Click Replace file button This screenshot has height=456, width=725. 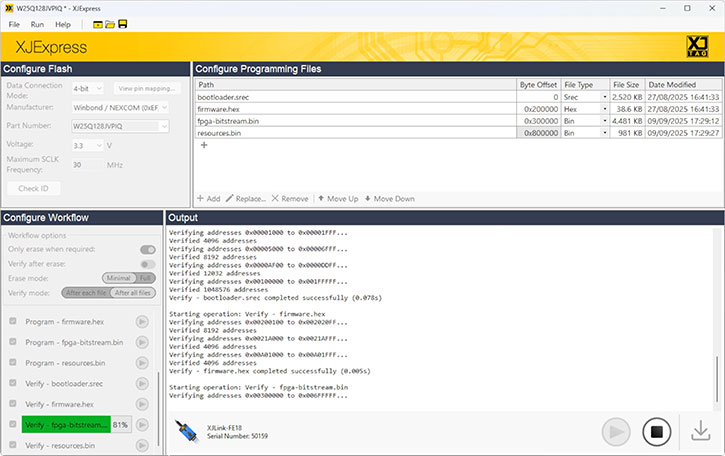pyautogui.click(x=246, y=199)
